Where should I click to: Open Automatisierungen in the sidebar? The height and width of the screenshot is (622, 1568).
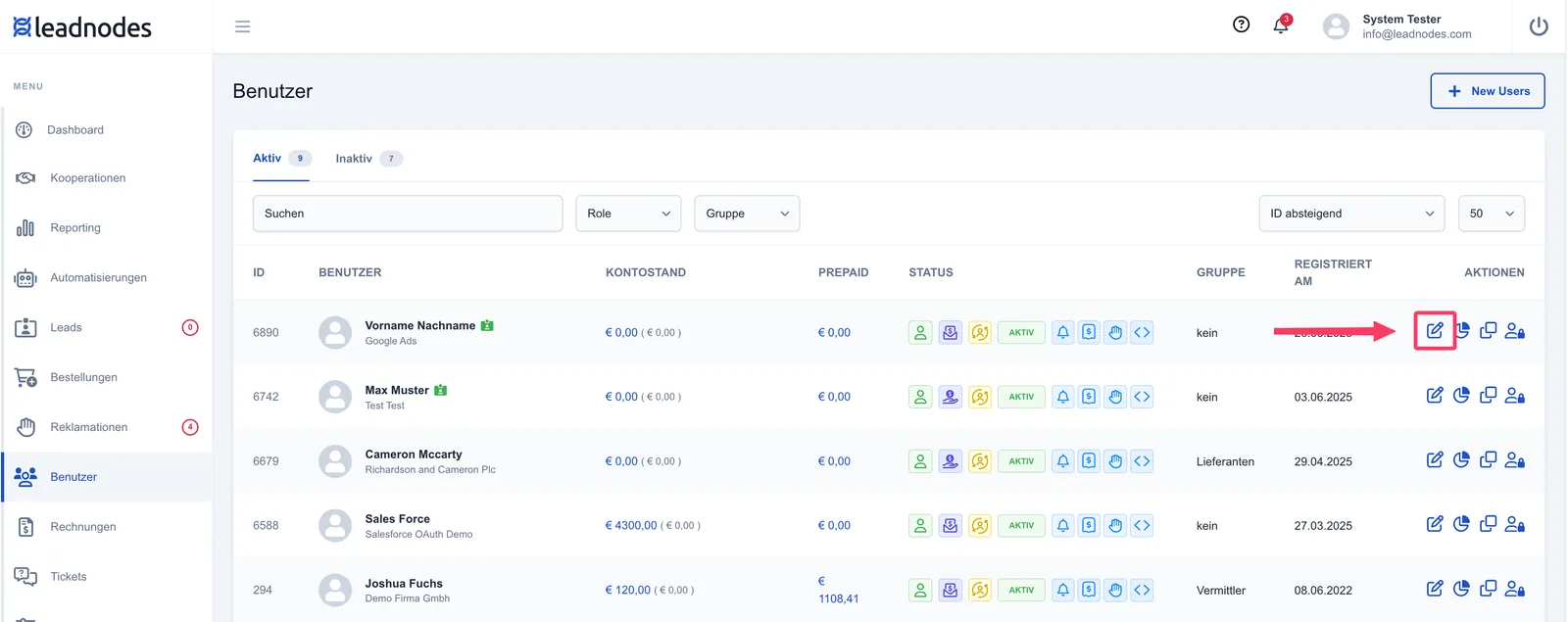[99, 278]
